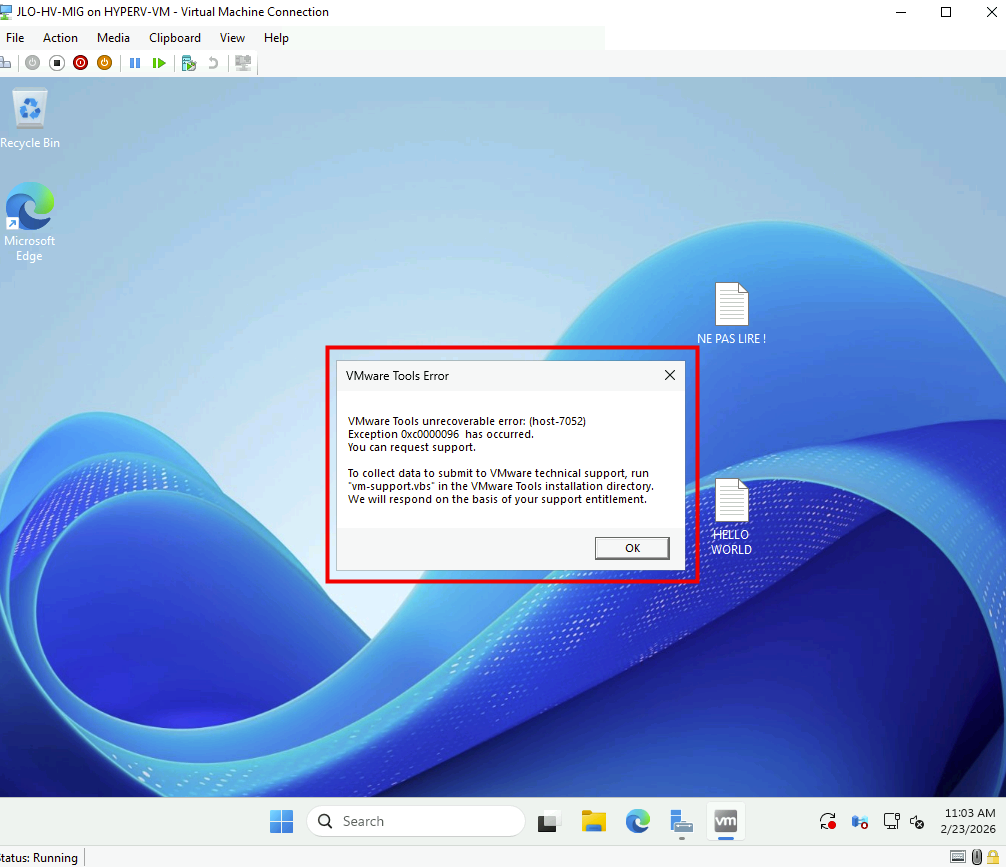The image size is (1006, 867).
Task: Open the Windows Start menu in guest
Action: tap(281, 821)
